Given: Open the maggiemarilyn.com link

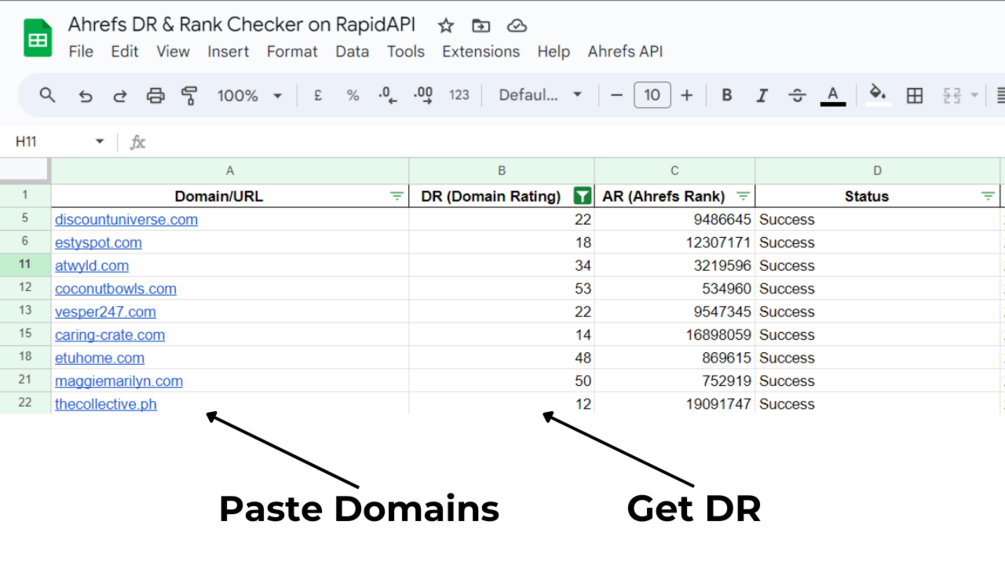Looking at the screenshot, I should coord(119,381).
